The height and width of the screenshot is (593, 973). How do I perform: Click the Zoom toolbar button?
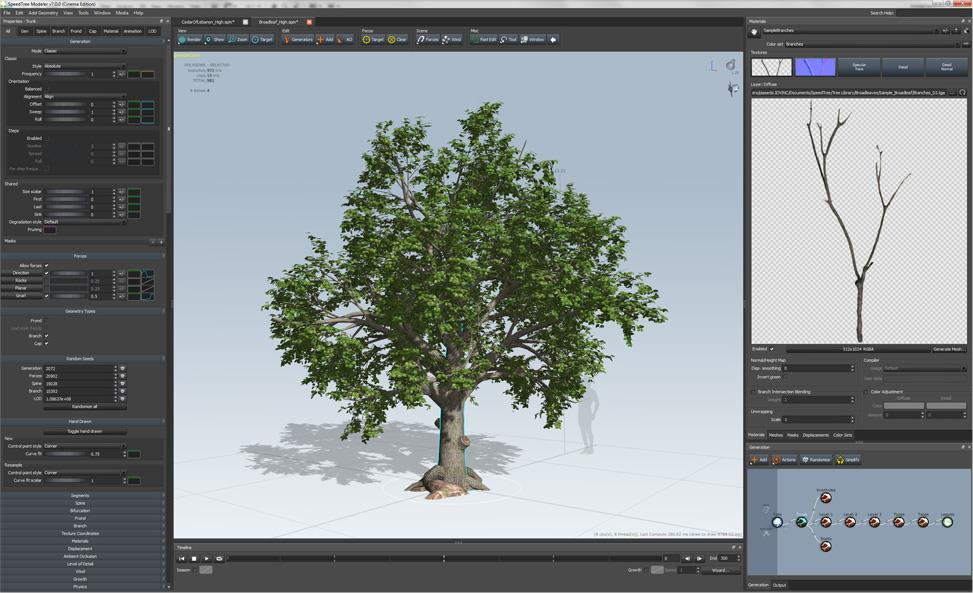pyautogui.click(x=238, y=39)
